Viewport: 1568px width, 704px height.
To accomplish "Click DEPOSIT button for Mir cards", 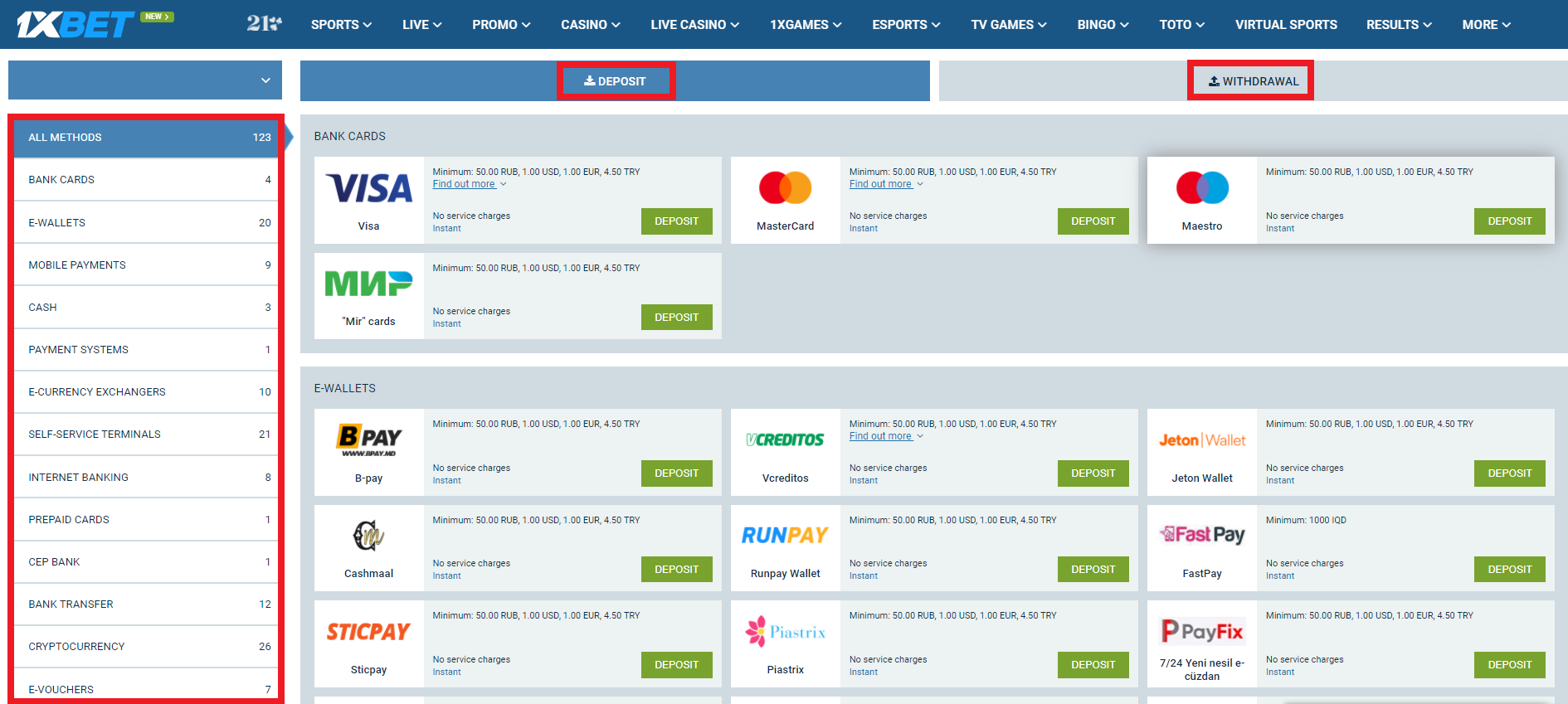I will pos(677,318).
